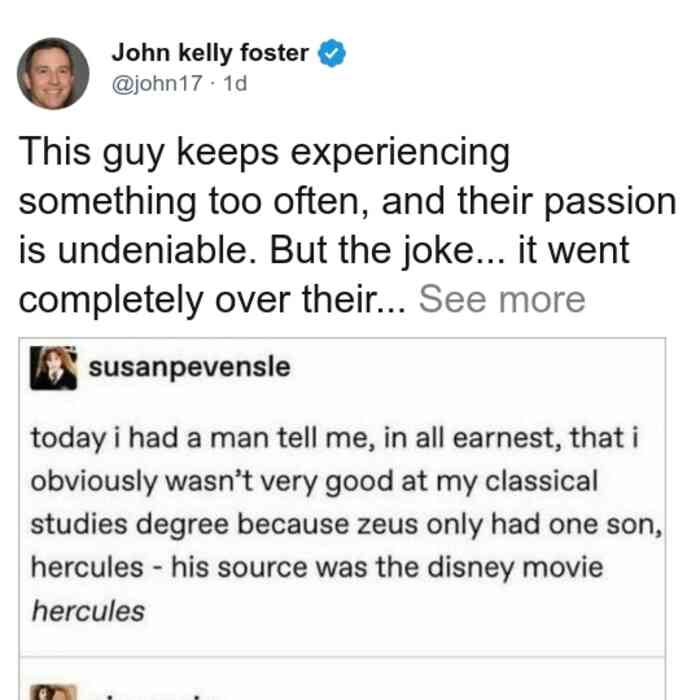
Task: Click the line 'is undeniable. But the joke... it went'
Action: point(324,250)
